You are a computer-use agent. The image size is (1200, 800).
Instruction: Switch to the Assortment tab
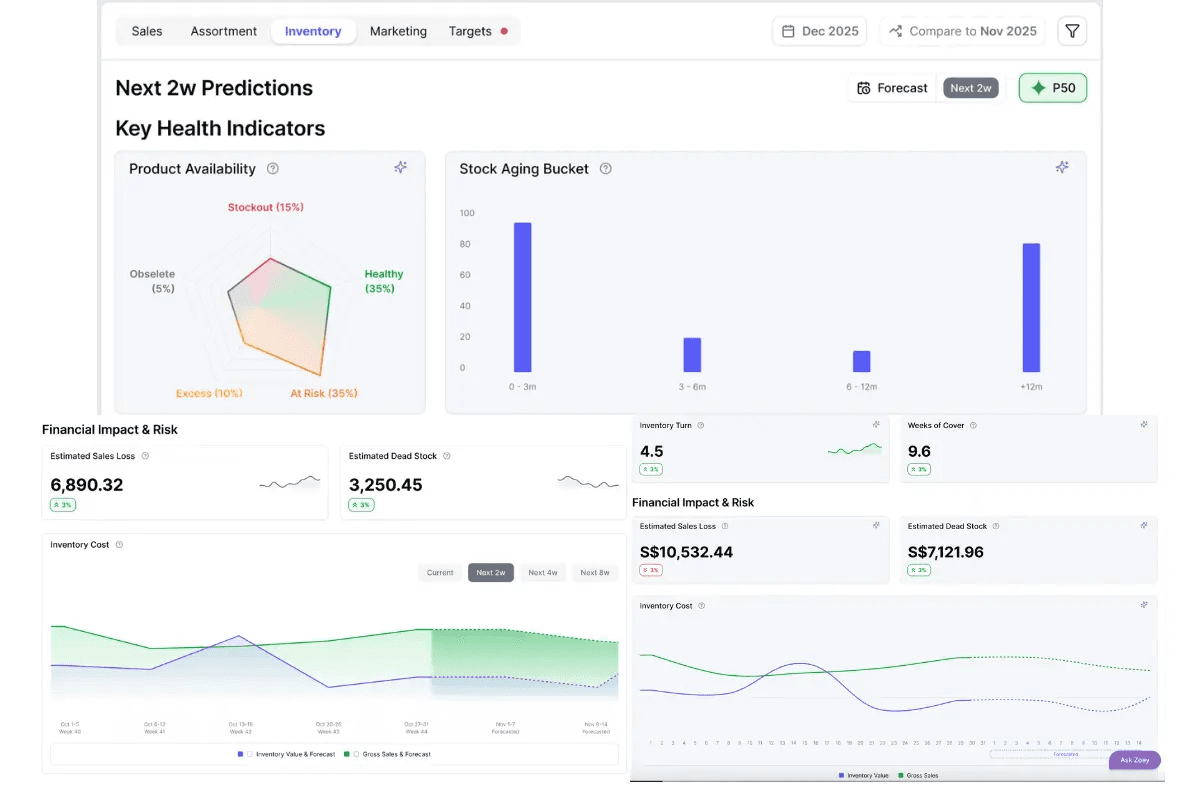pyautogui.click(x=224, y=31)
